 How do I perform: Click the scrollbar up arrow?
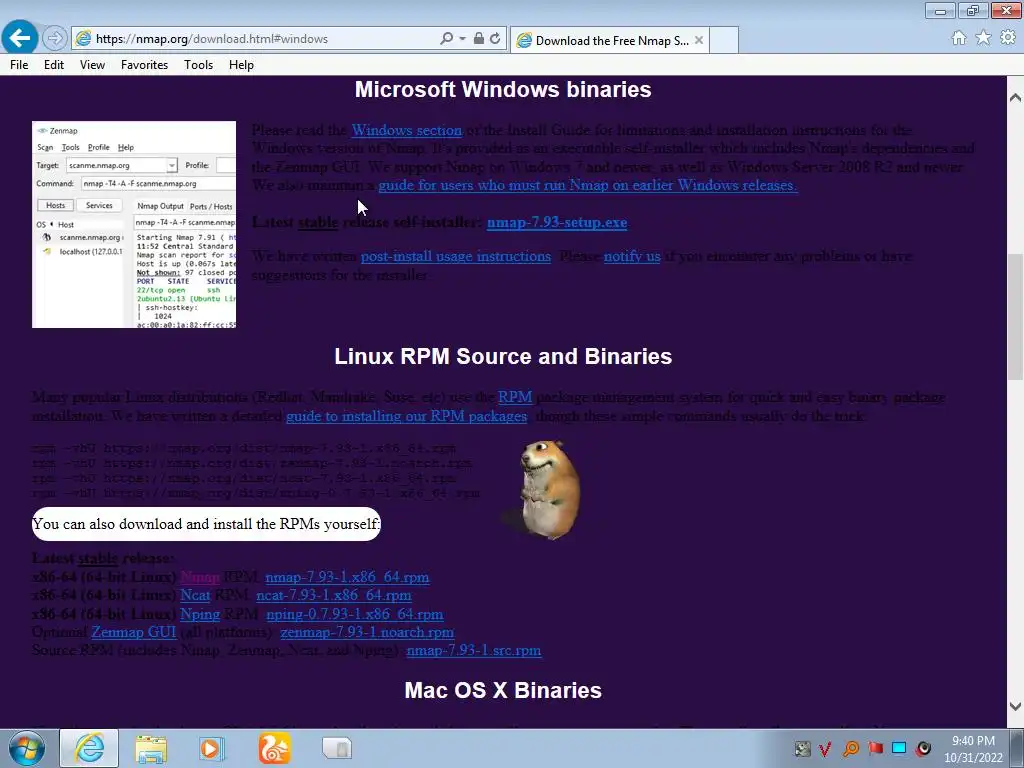coord(1015,97)
